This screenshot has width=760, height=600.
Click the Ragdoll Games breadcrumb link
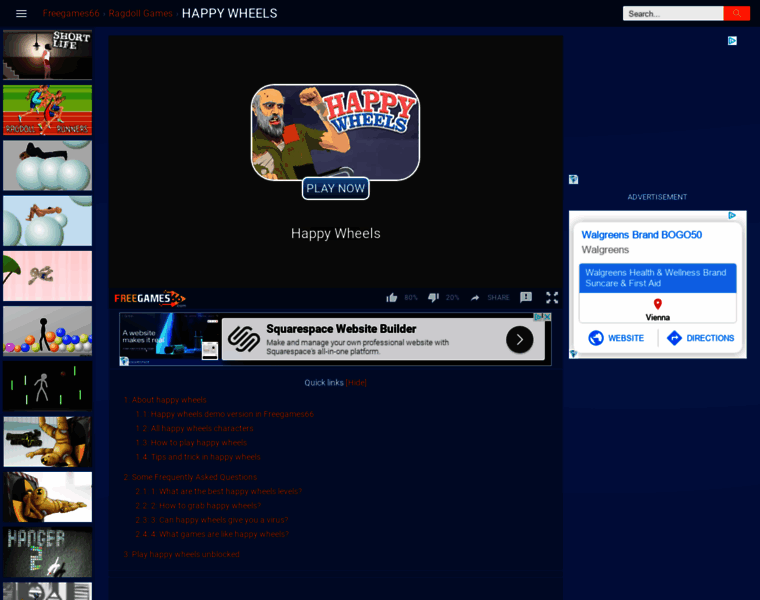tap(141, 14)
